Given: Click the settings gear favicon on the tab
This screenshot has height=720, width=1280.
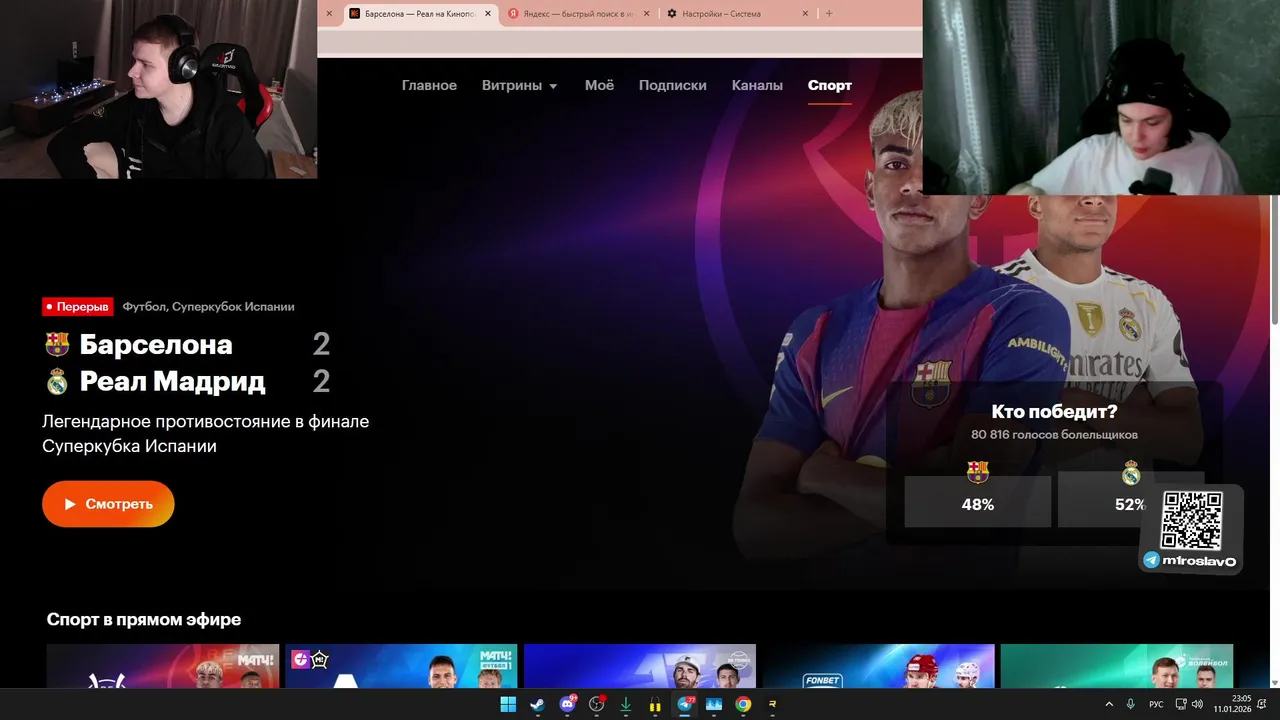Looking at the screenshot, I should tap(672, 14).
